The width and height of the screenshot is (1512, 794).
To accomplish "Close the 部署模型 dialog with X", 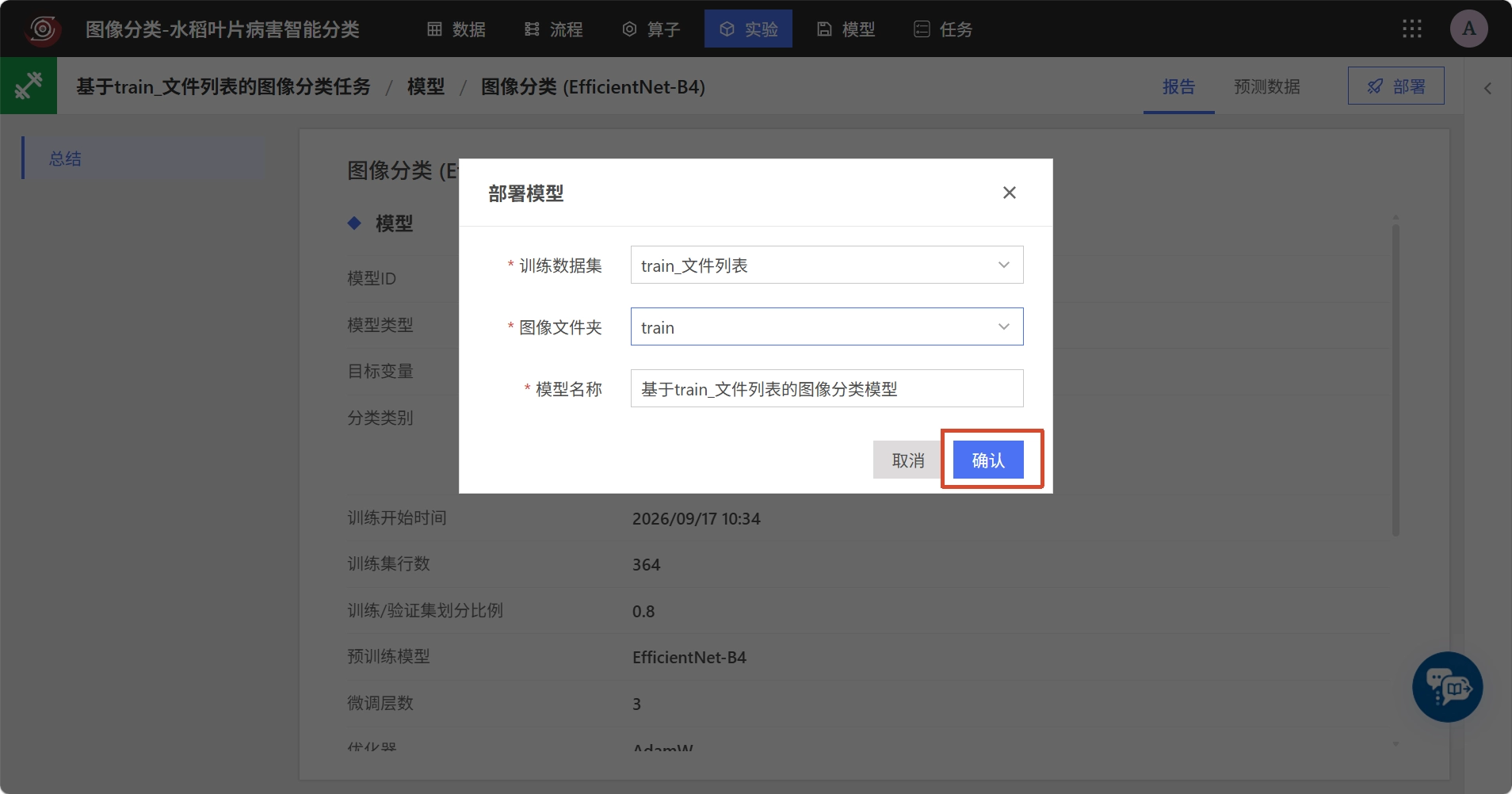I will (1009, 193).
